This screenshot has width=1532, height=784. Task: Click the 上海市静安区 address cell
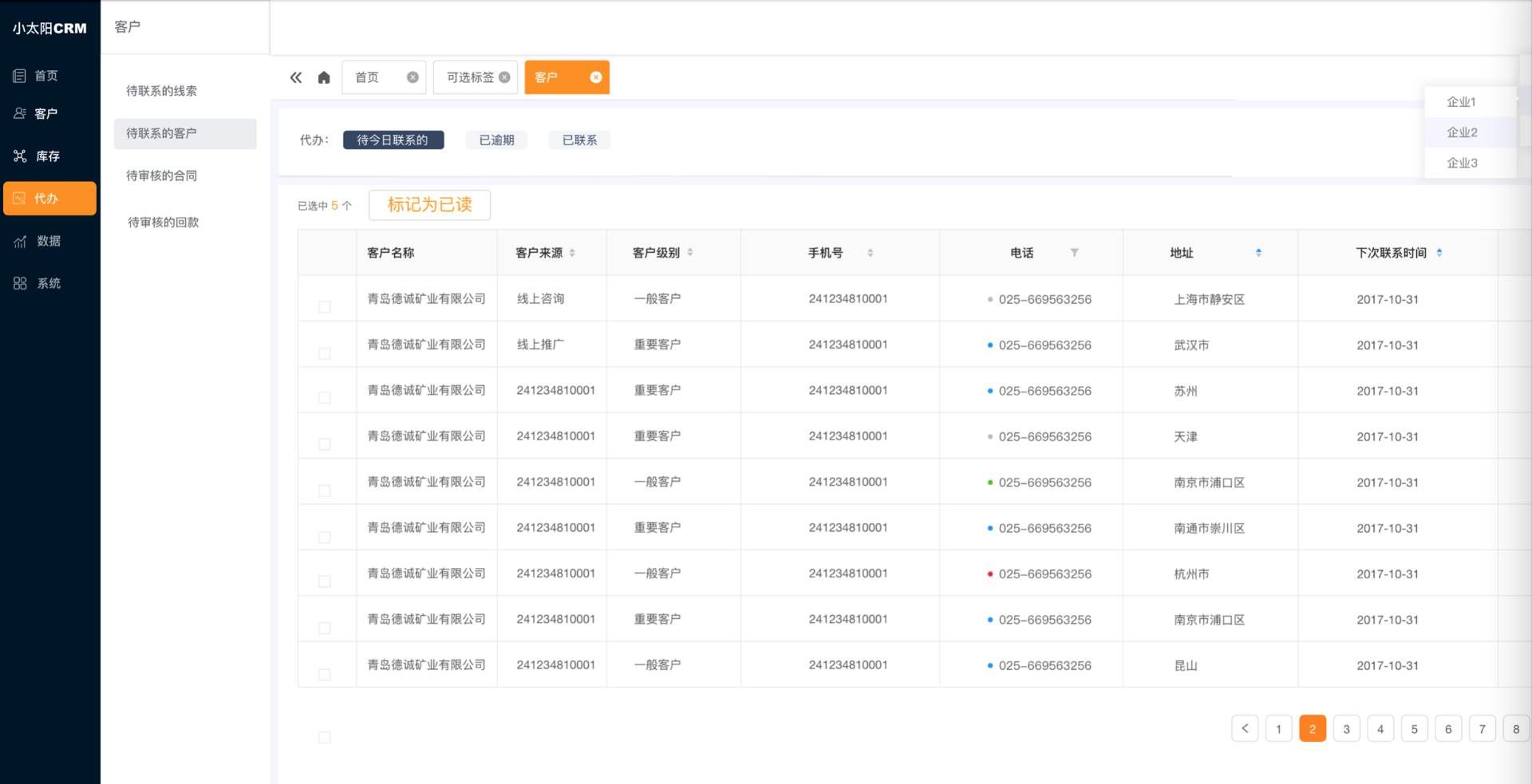pyautogui.click(x=1210, y=300)
